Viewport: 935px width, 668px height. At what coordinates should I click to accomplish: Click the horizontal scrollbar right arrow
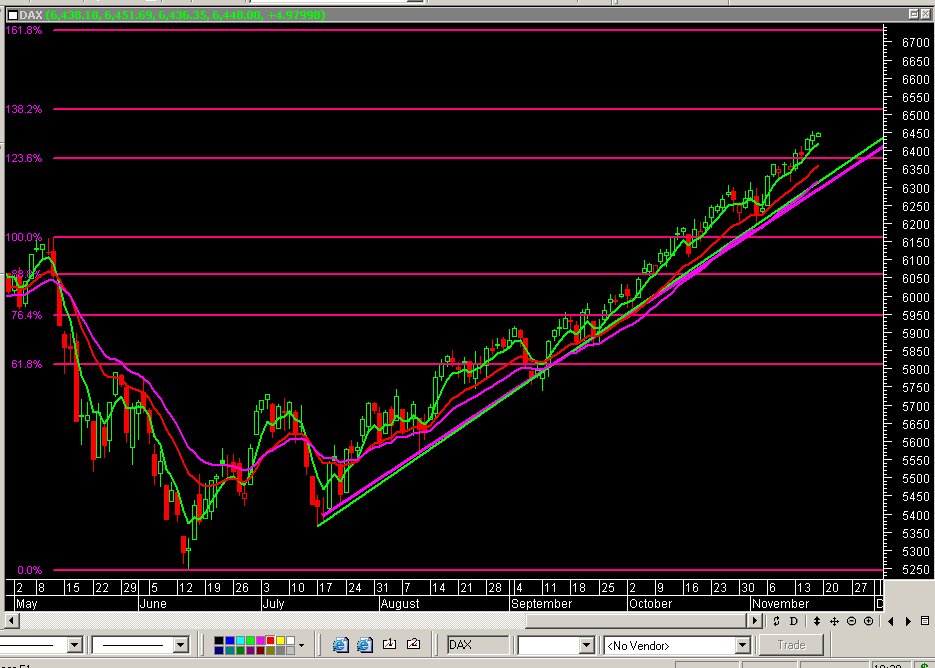pyautogui.click(x=755, y=621)
